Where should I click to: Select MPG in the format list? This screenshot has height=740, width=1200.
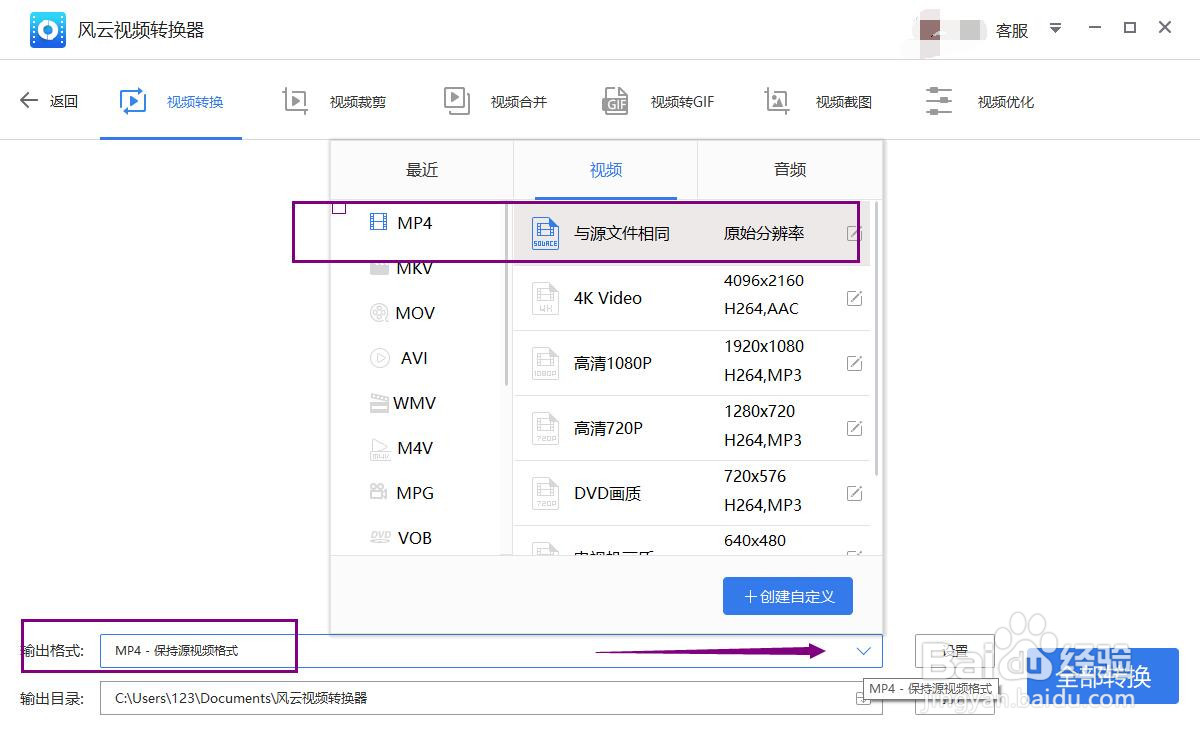[415, 493]
